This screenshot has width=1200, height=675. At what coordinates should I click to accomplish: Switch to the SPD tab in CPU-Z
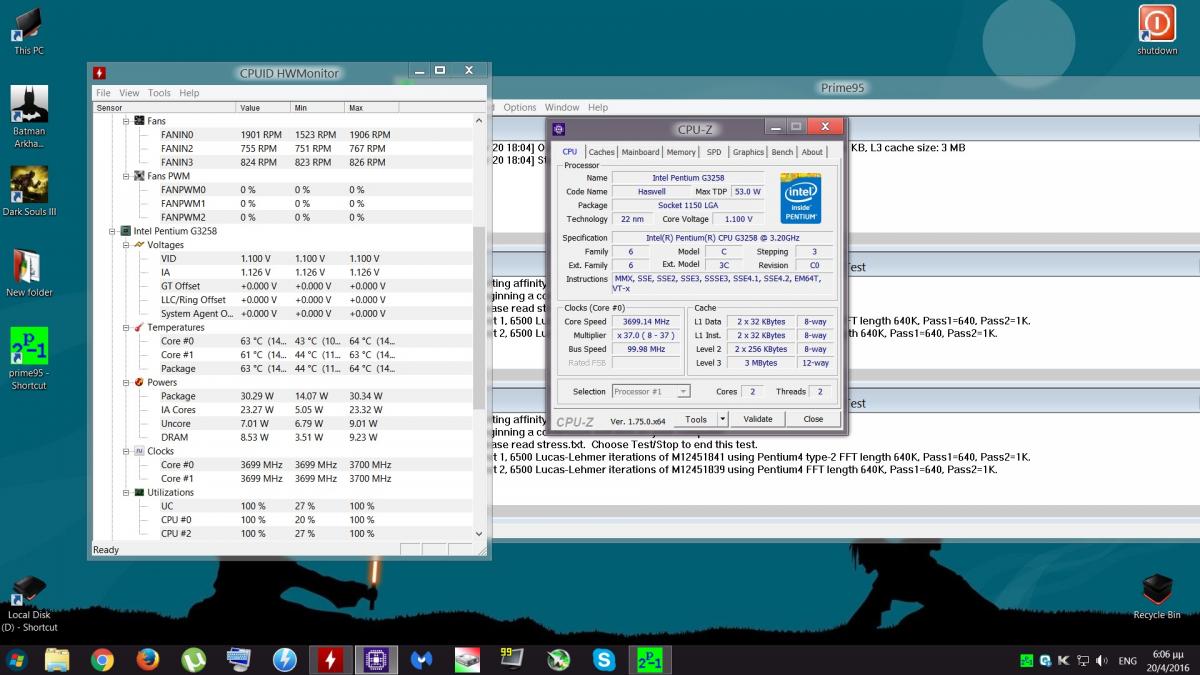point(714,152)
